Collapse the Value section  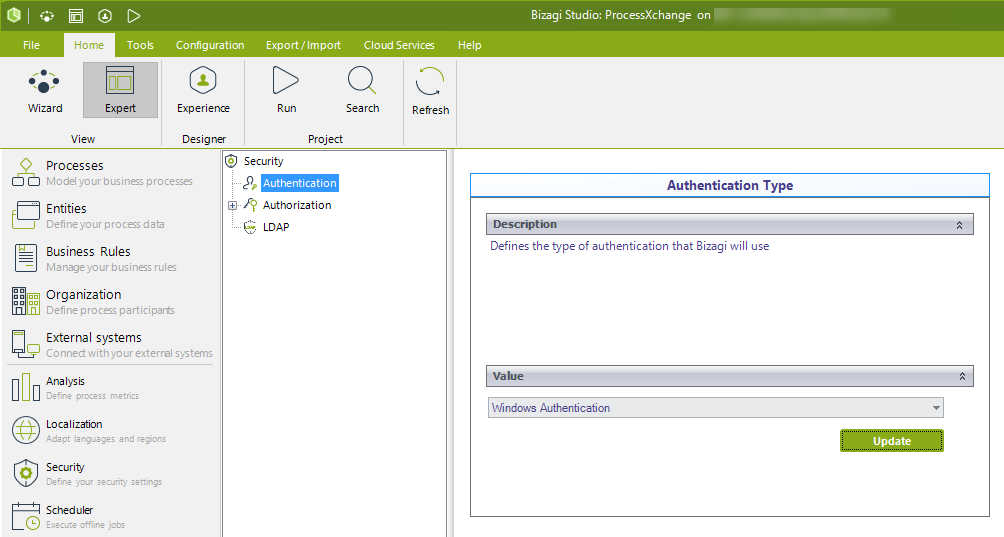pos(962,377)
